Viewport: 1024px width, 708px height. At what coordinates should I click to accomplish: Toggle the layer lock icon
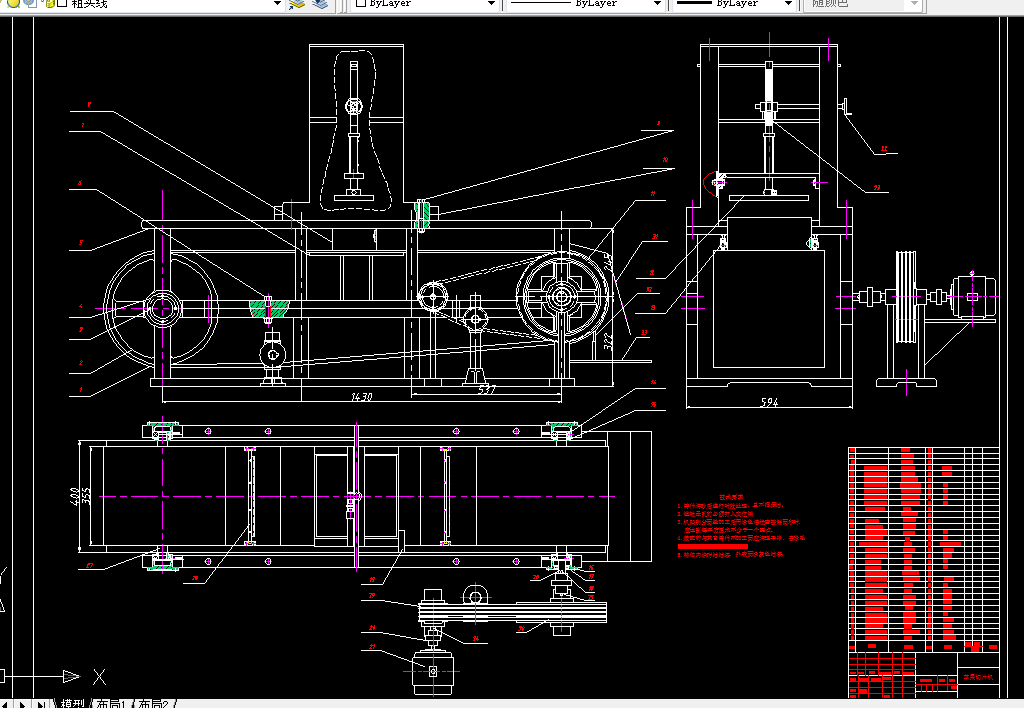pos(50,3)
